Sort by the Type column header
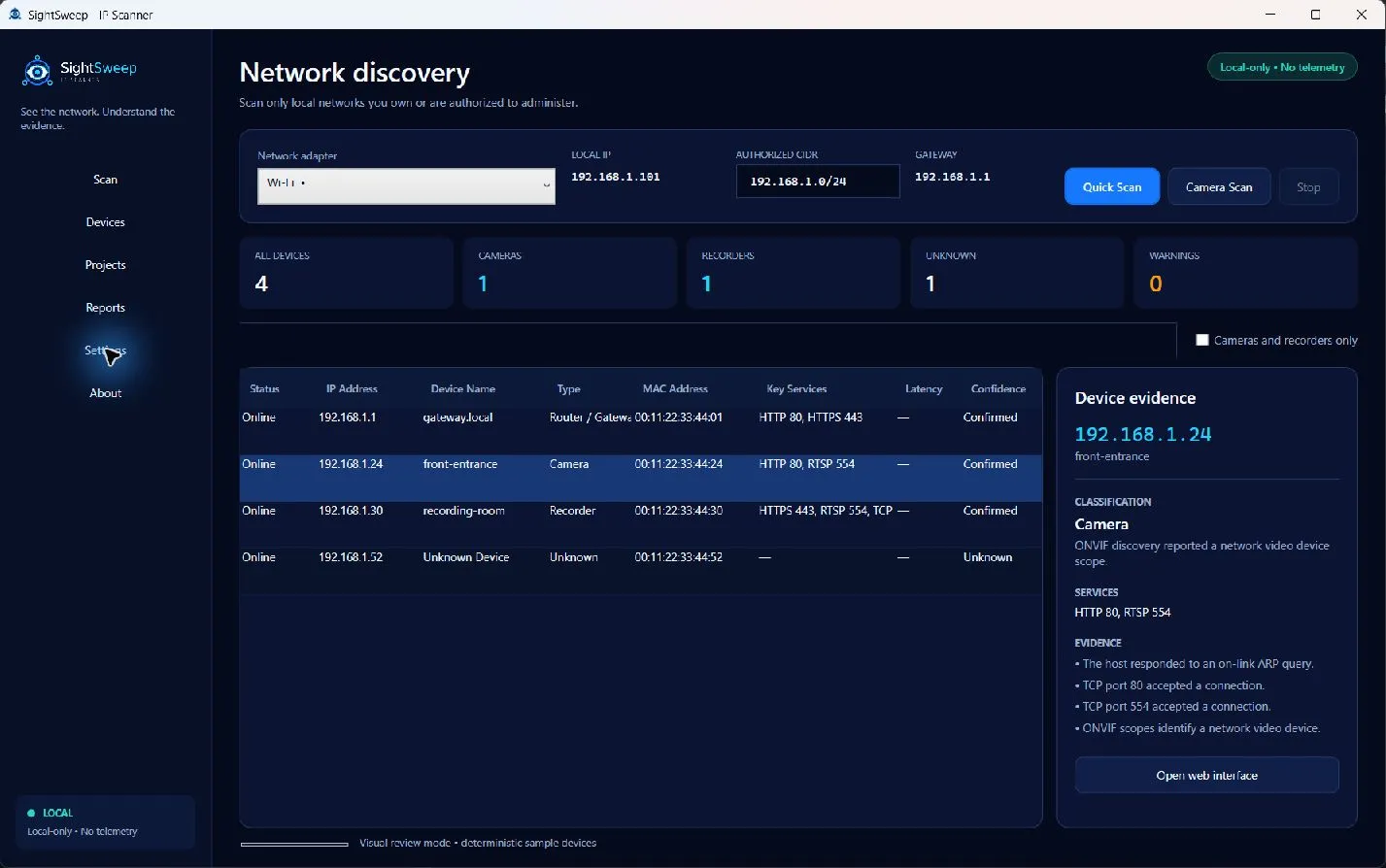 569,388
